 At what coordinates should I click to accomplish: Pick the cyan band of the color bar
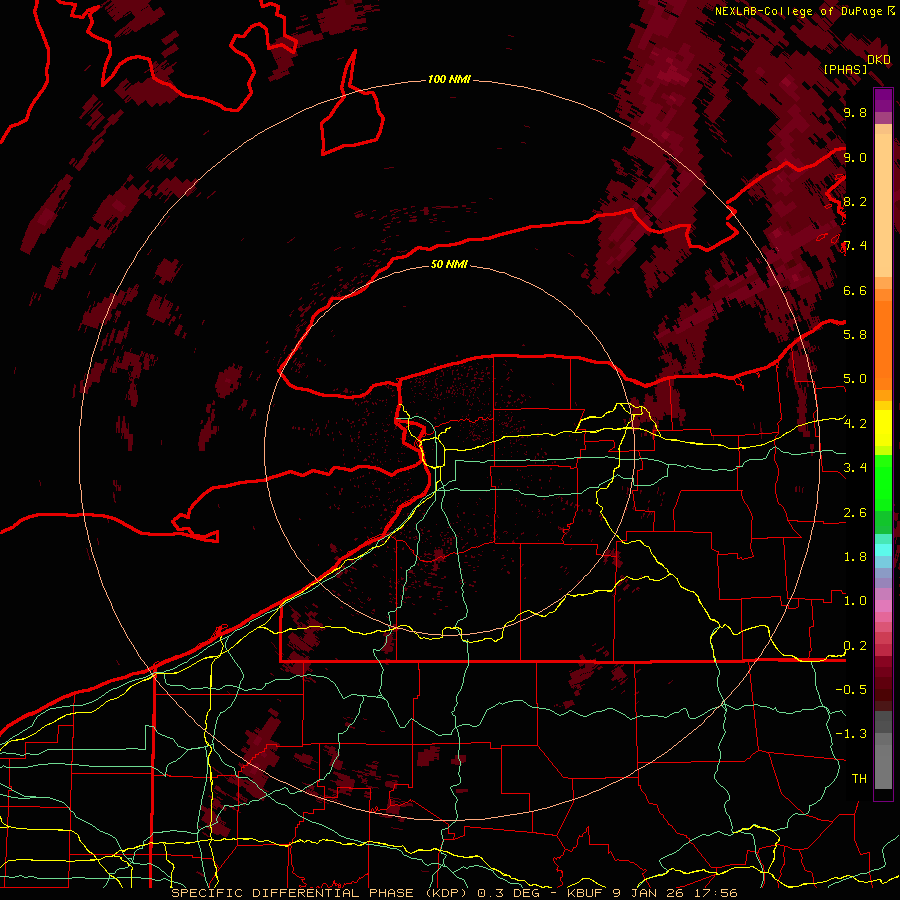pyautogui.click(x=883, y=550)
